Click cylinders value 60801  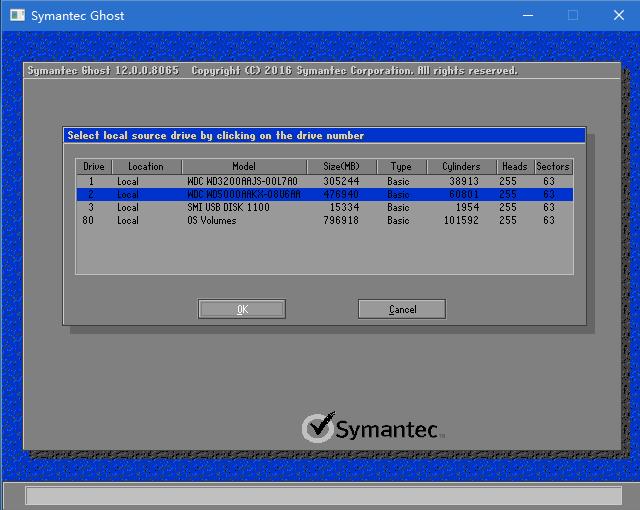[x=464, y=194]
